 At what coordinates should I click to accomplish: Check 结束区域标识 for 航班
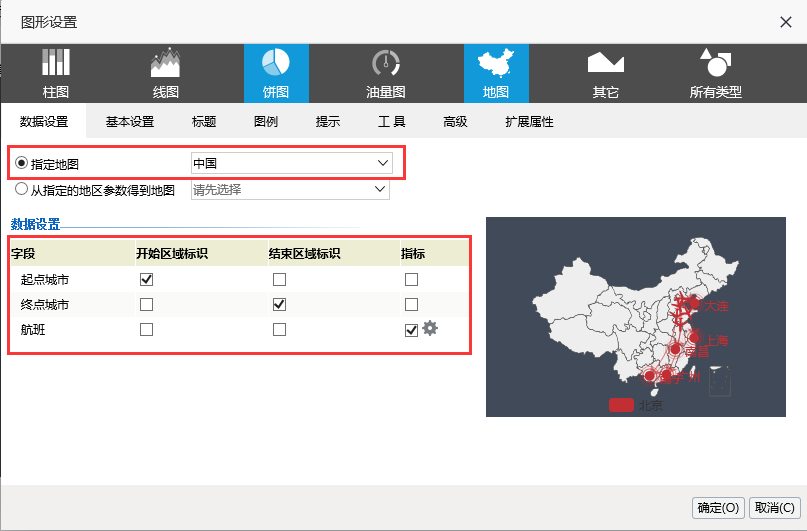(x=279, y=329)
